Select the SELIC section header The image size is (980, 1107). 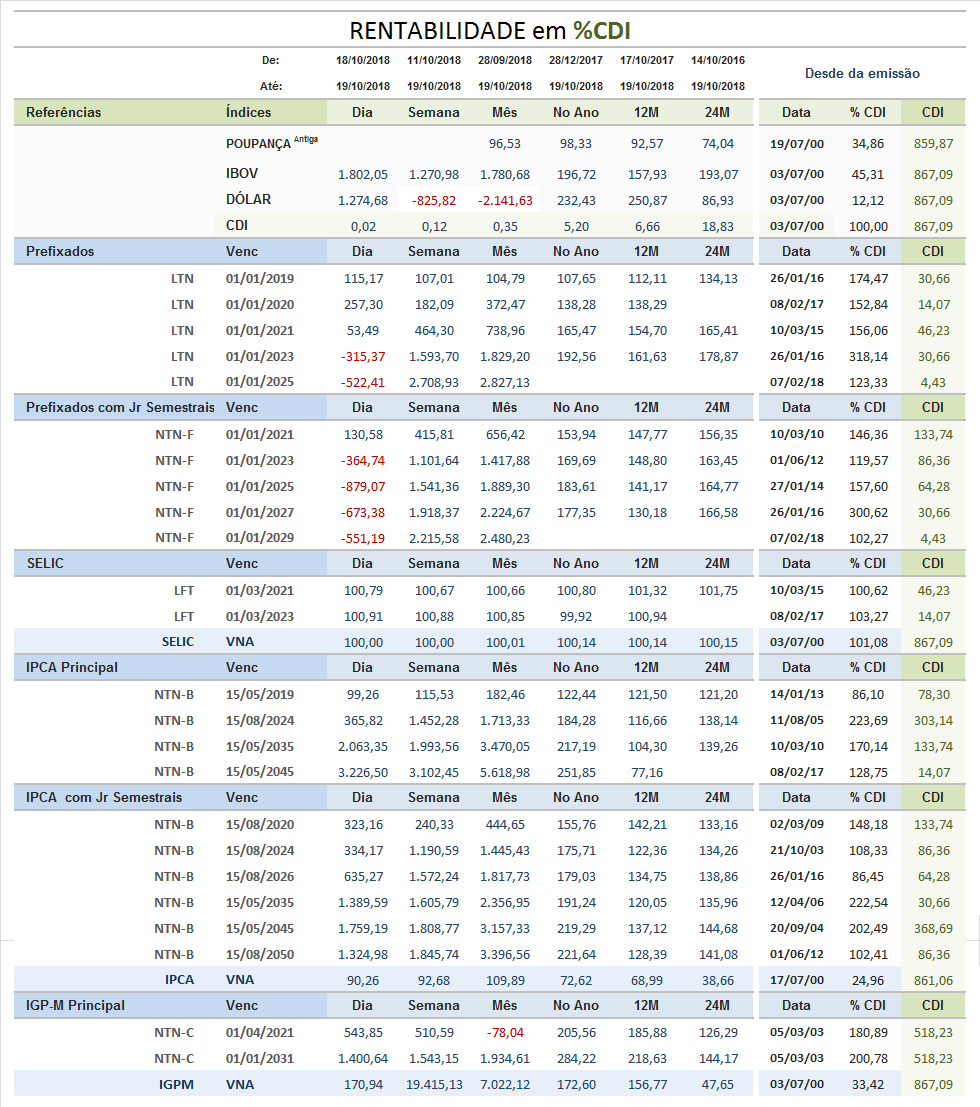pos(45,563)
